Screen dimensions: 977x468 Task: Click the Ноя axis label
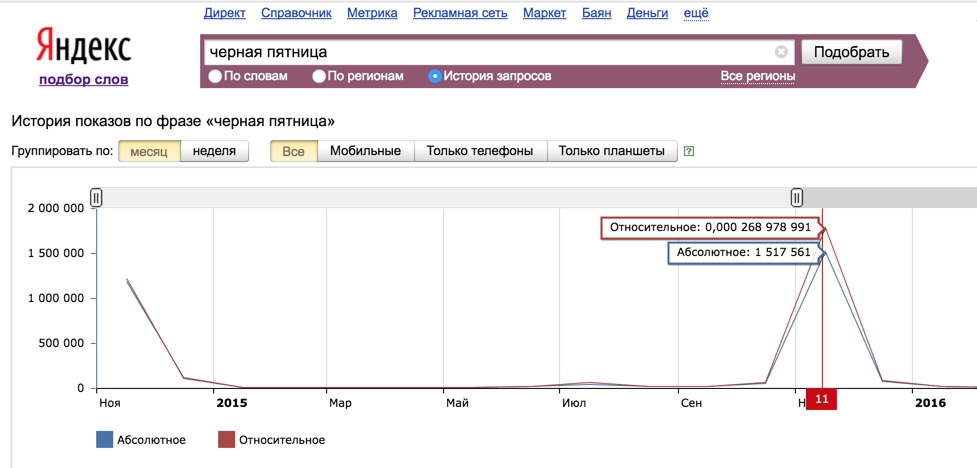(x=110, y=403)
